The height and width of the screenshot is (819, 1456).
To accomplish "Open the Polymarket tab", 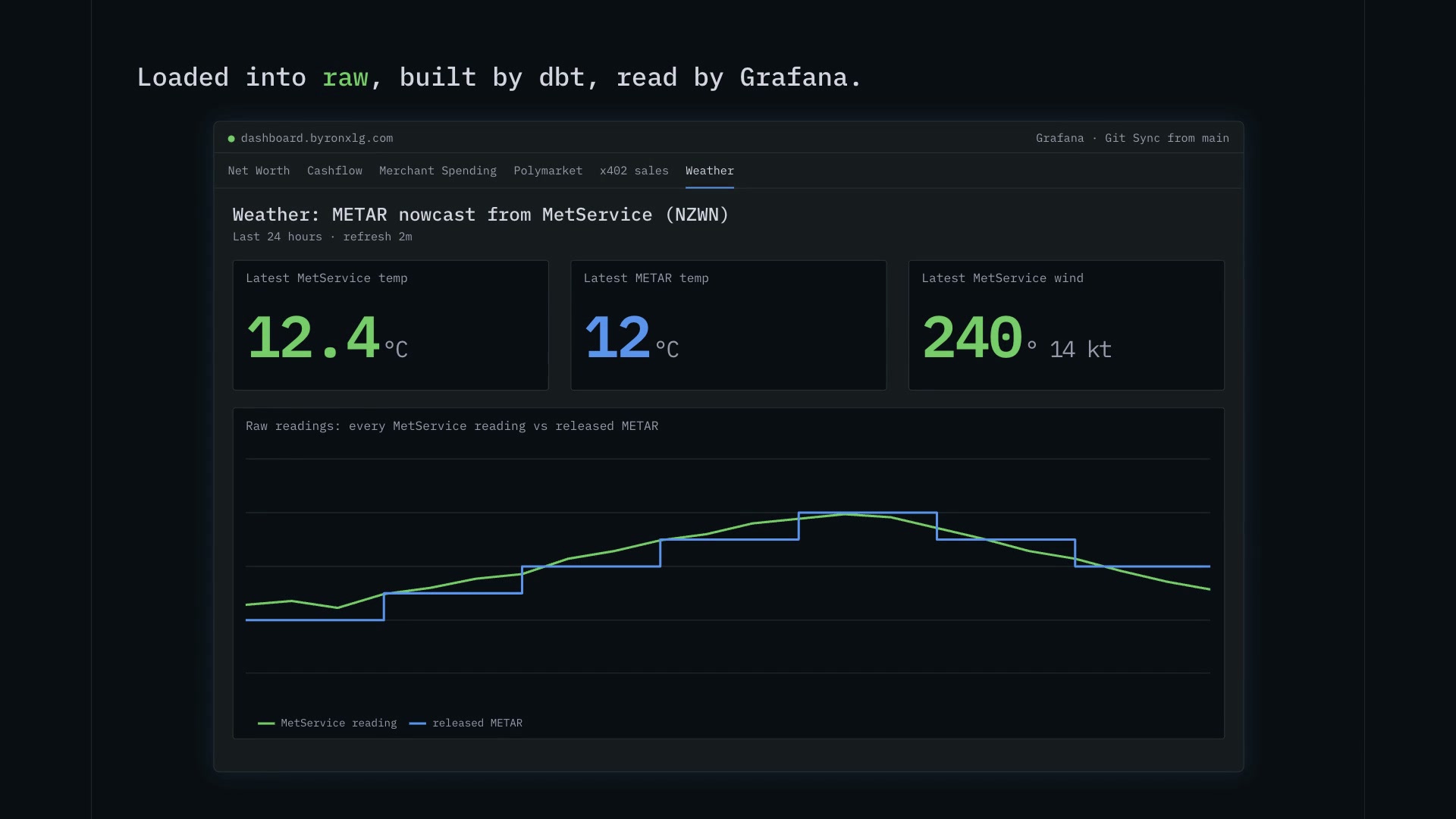I will tap(548, 171).
